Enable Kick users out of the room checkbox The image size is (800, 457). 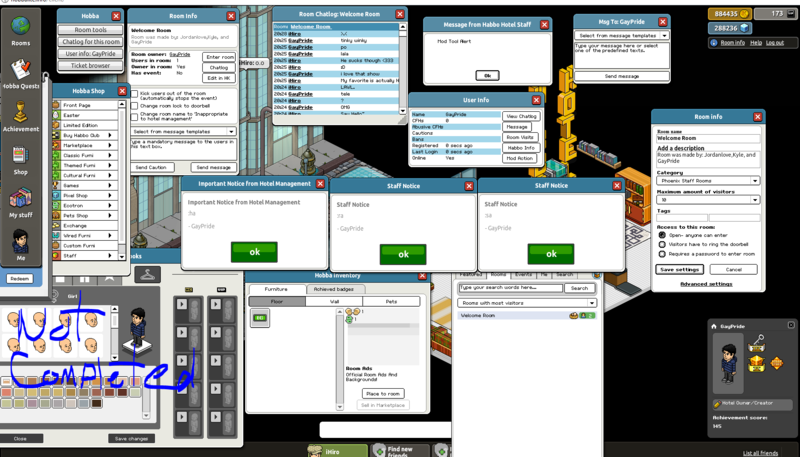point(135,94)
